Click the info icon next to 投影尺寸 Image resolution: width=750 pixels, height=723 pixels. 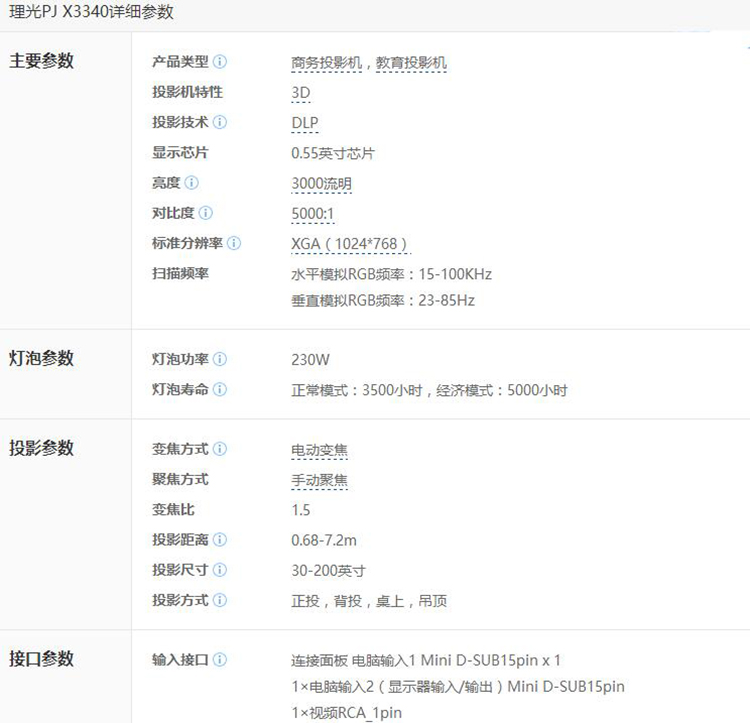[x=220, y=570]
